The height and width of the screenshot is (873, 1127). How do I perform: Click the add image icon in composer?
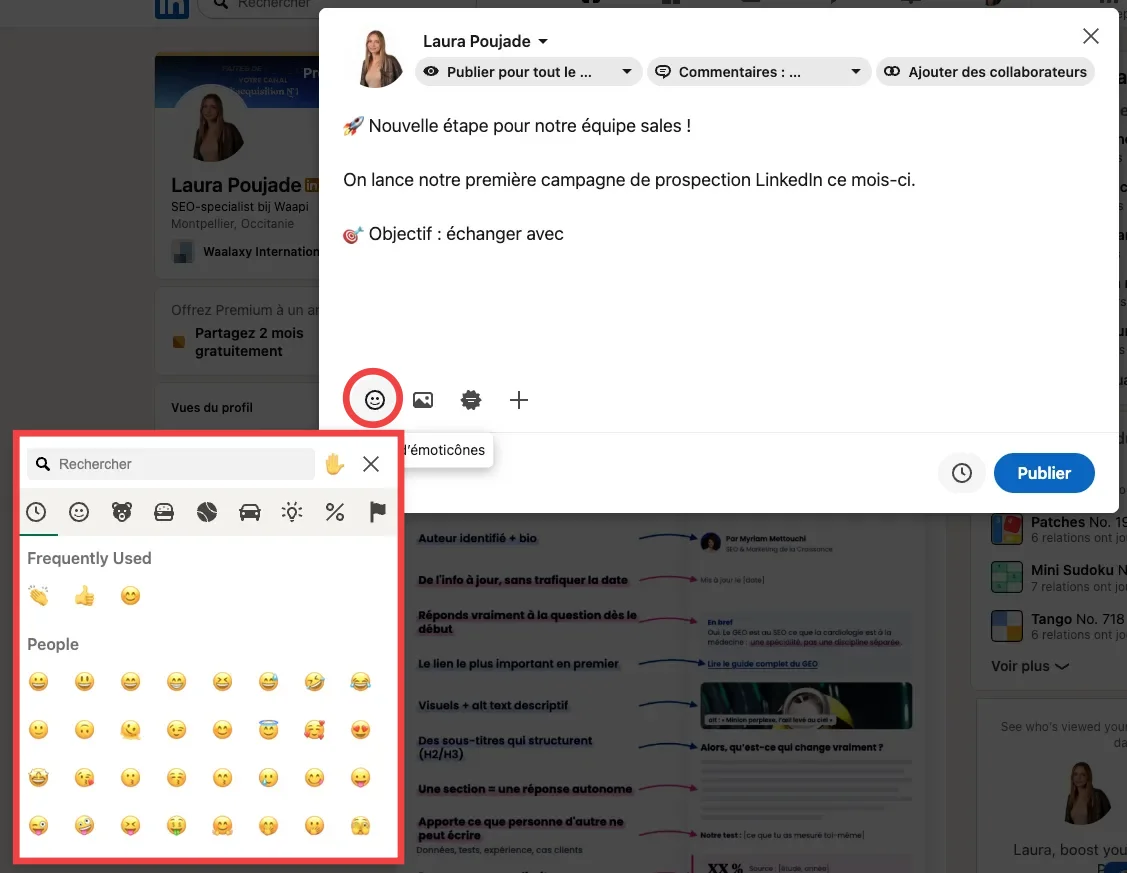click(x=423, y=399)
